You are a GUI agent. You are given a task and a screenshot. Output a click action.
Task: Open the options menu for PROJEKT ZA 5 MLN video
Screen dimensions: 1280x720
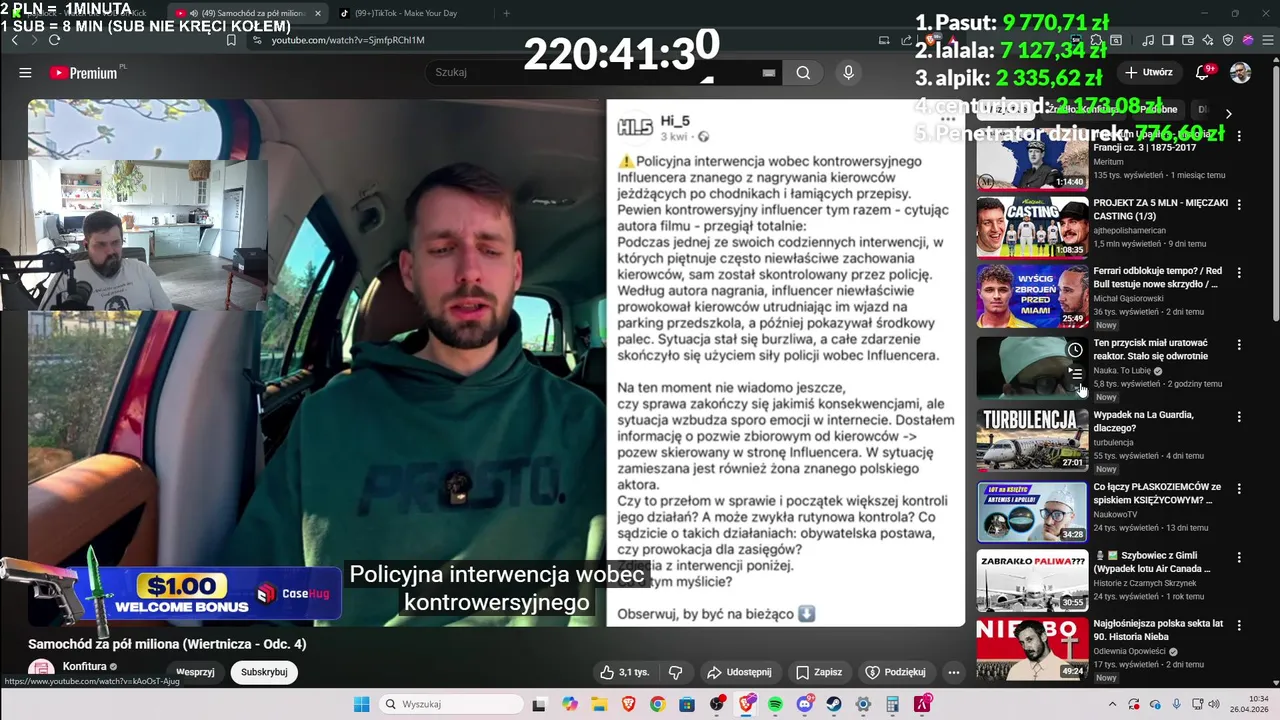coord(1239,204)
